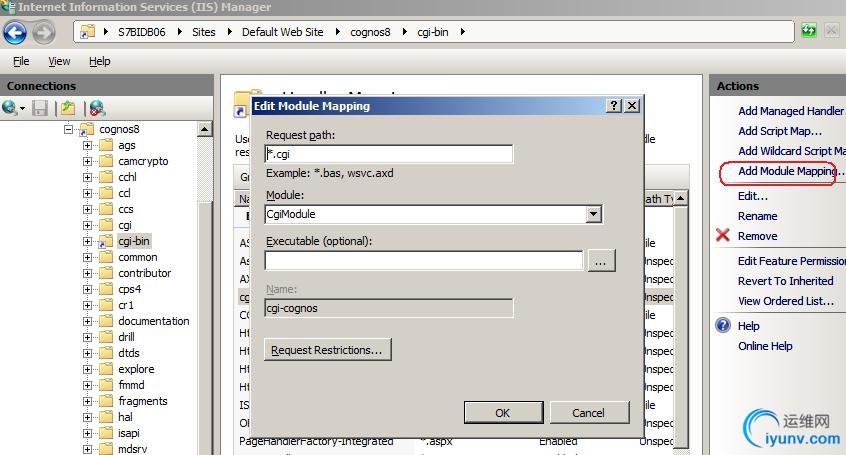This screenshot has width=846, height=455.
Task: Click the red X Remove icon
Action: coord(723,235)
